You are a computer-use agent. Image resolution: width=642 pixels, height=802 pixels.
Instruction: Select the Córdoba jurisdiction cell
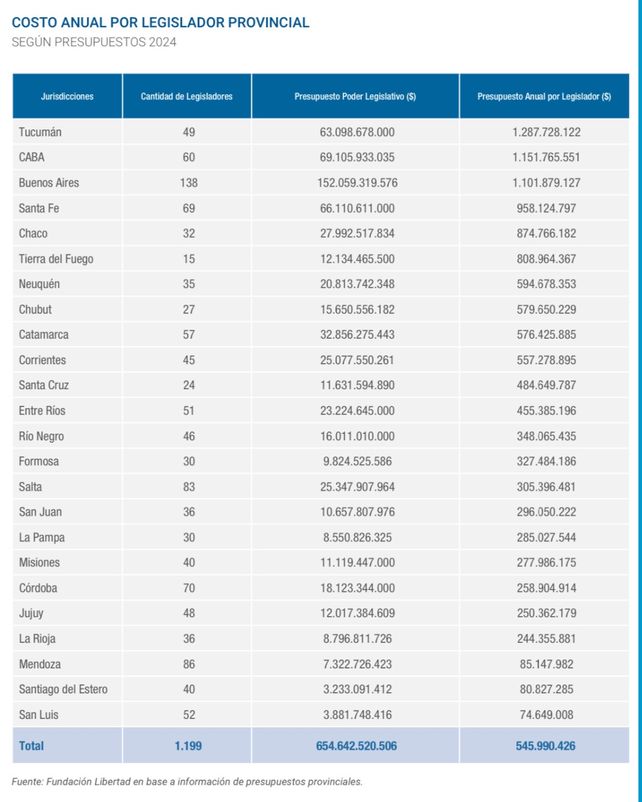[40, 588]
